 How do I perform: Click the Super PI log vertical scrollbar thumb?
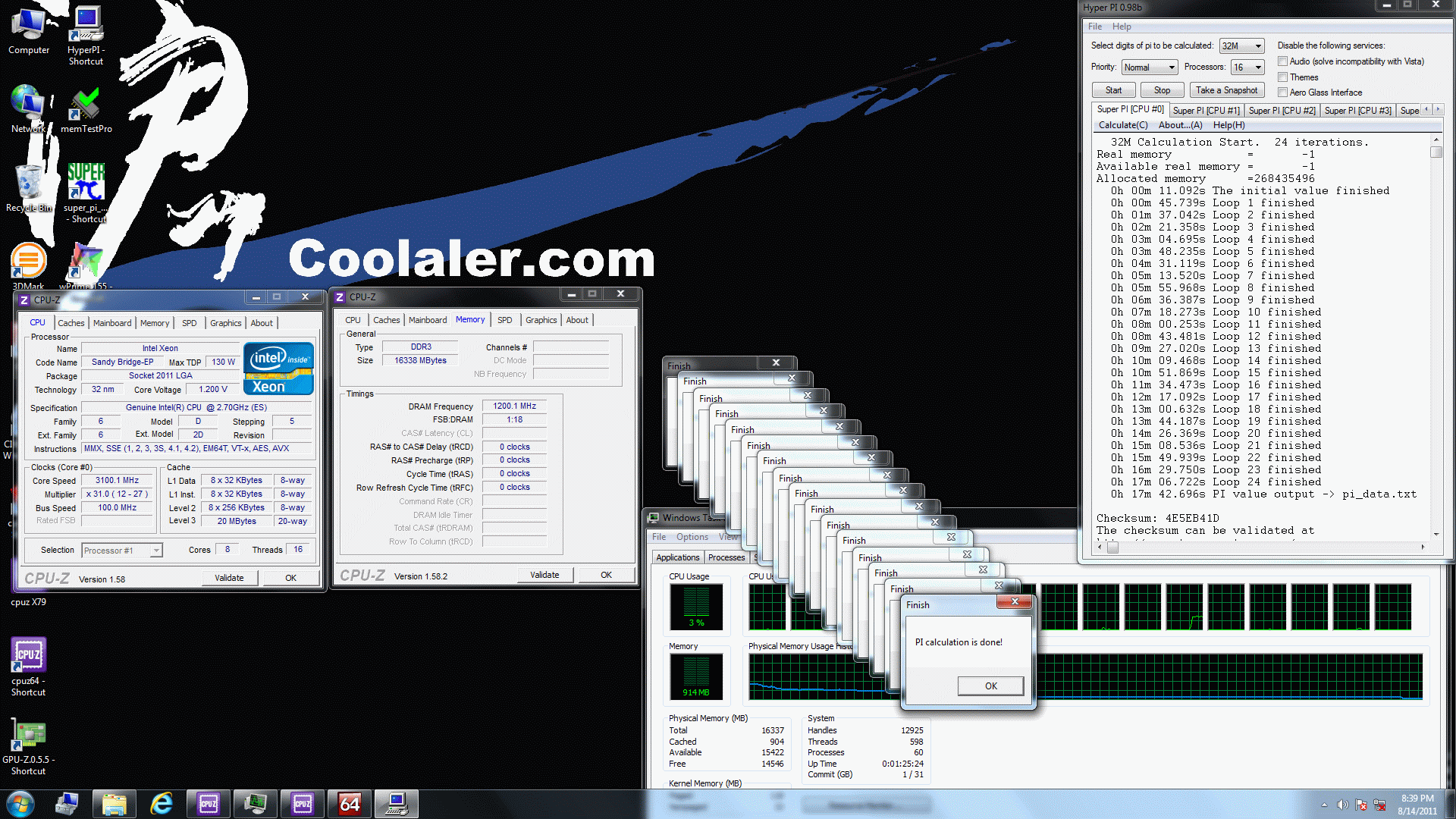coord(1436,152)
